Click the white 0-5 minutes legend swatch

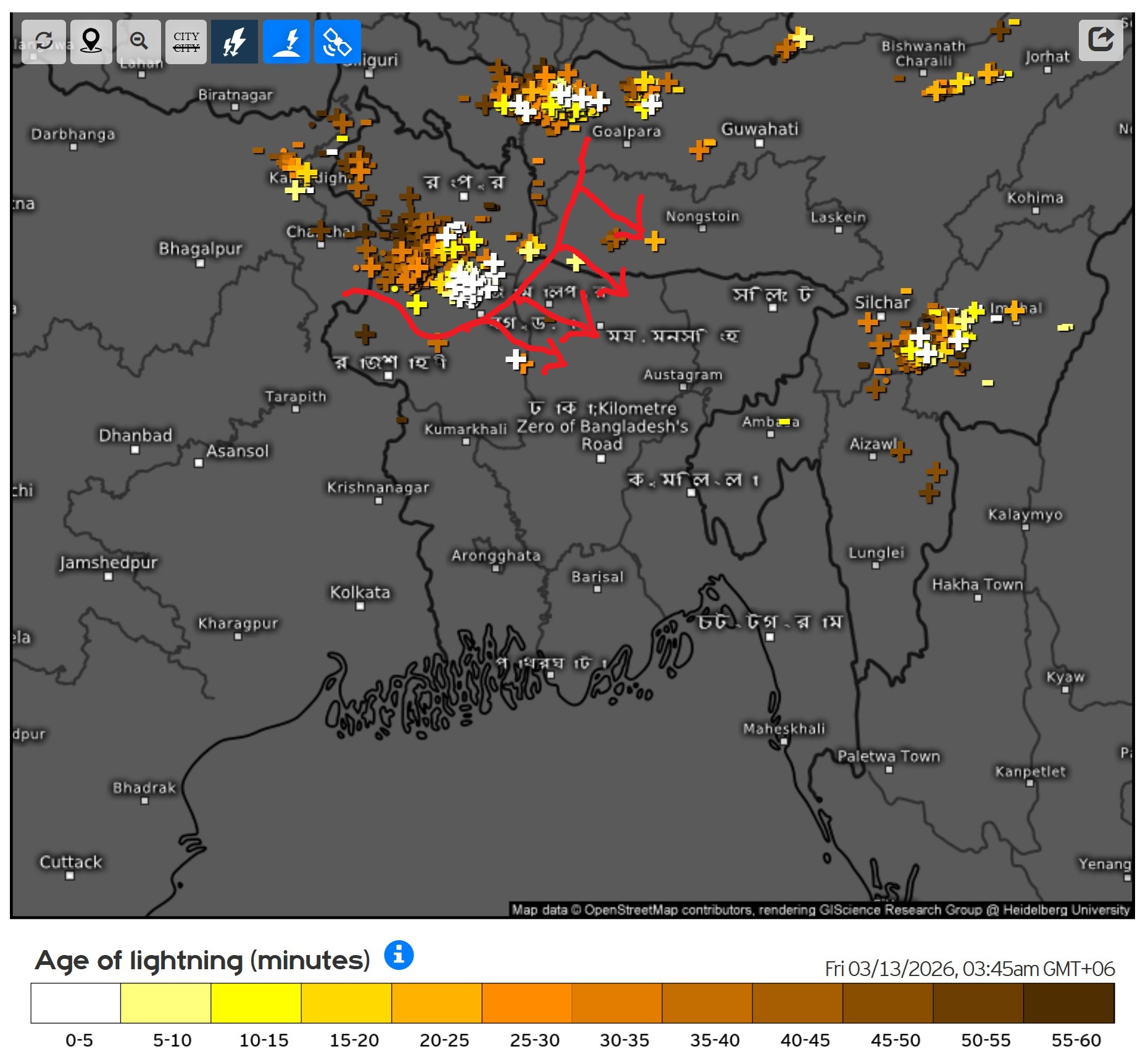76,1003
